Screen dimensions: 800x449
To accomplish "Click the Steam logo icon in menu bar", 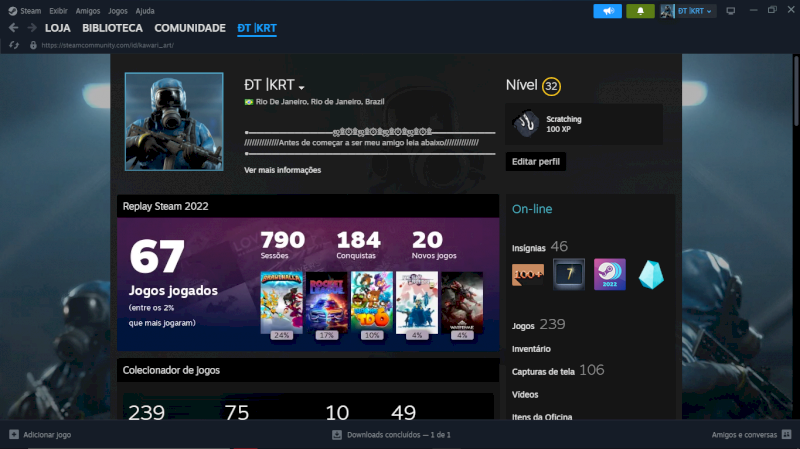I will tap(13, 11).
